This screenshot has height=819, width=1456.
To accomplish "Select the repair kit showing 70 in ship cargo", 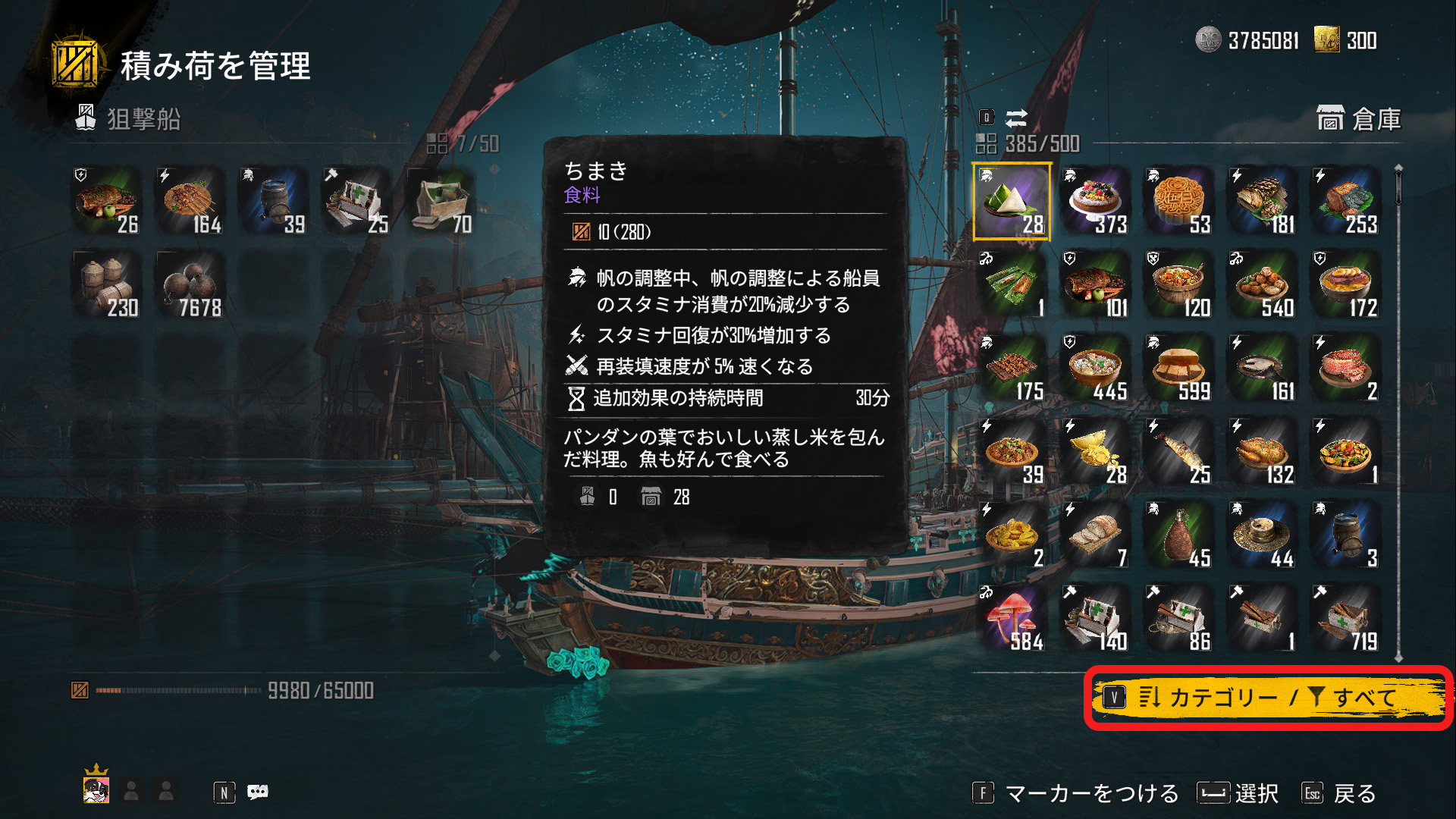I will (x=441, y=202).
